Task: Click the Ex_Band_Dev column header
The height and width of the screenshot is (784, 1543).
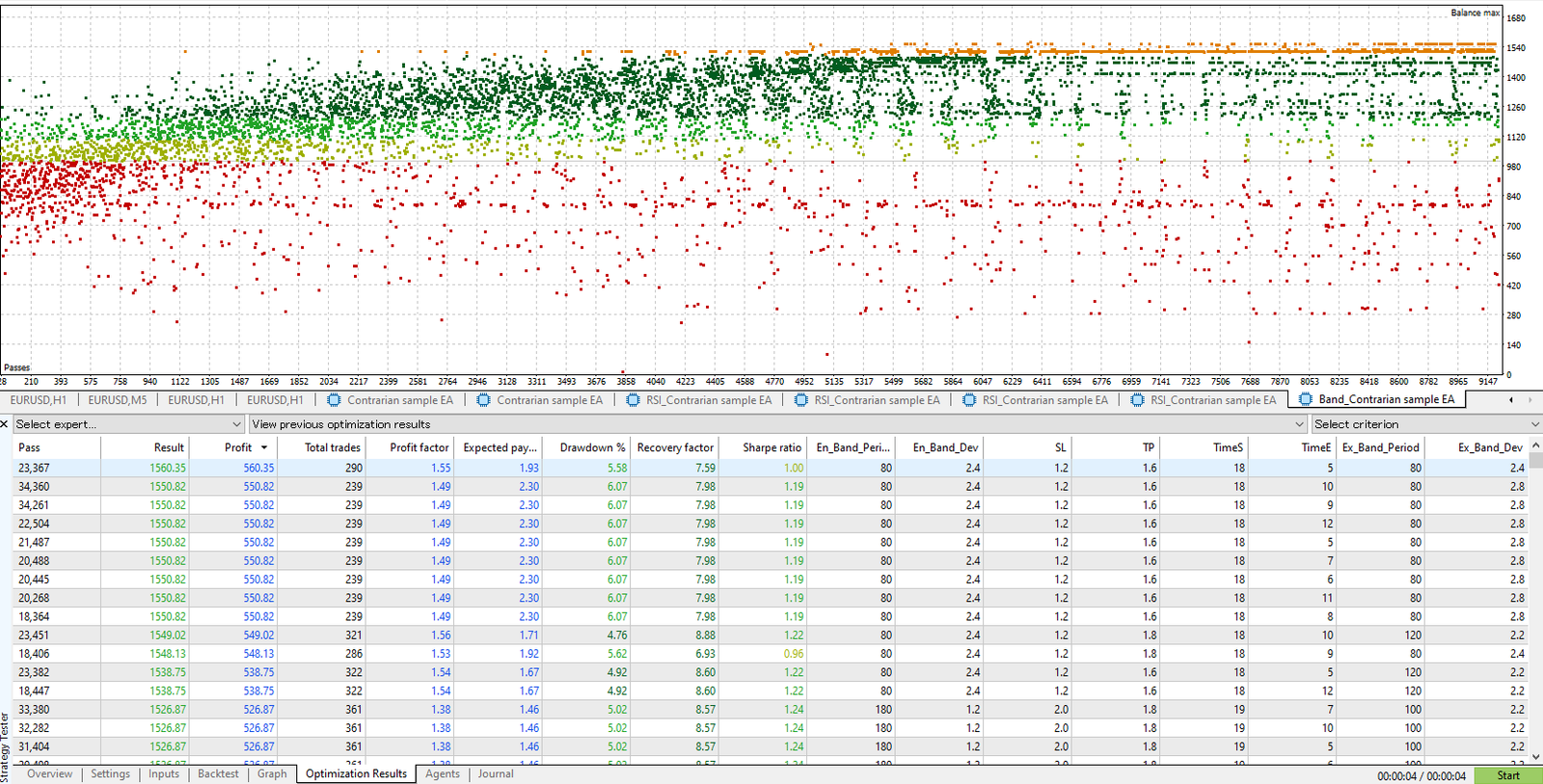Action: coord(1477,447)
